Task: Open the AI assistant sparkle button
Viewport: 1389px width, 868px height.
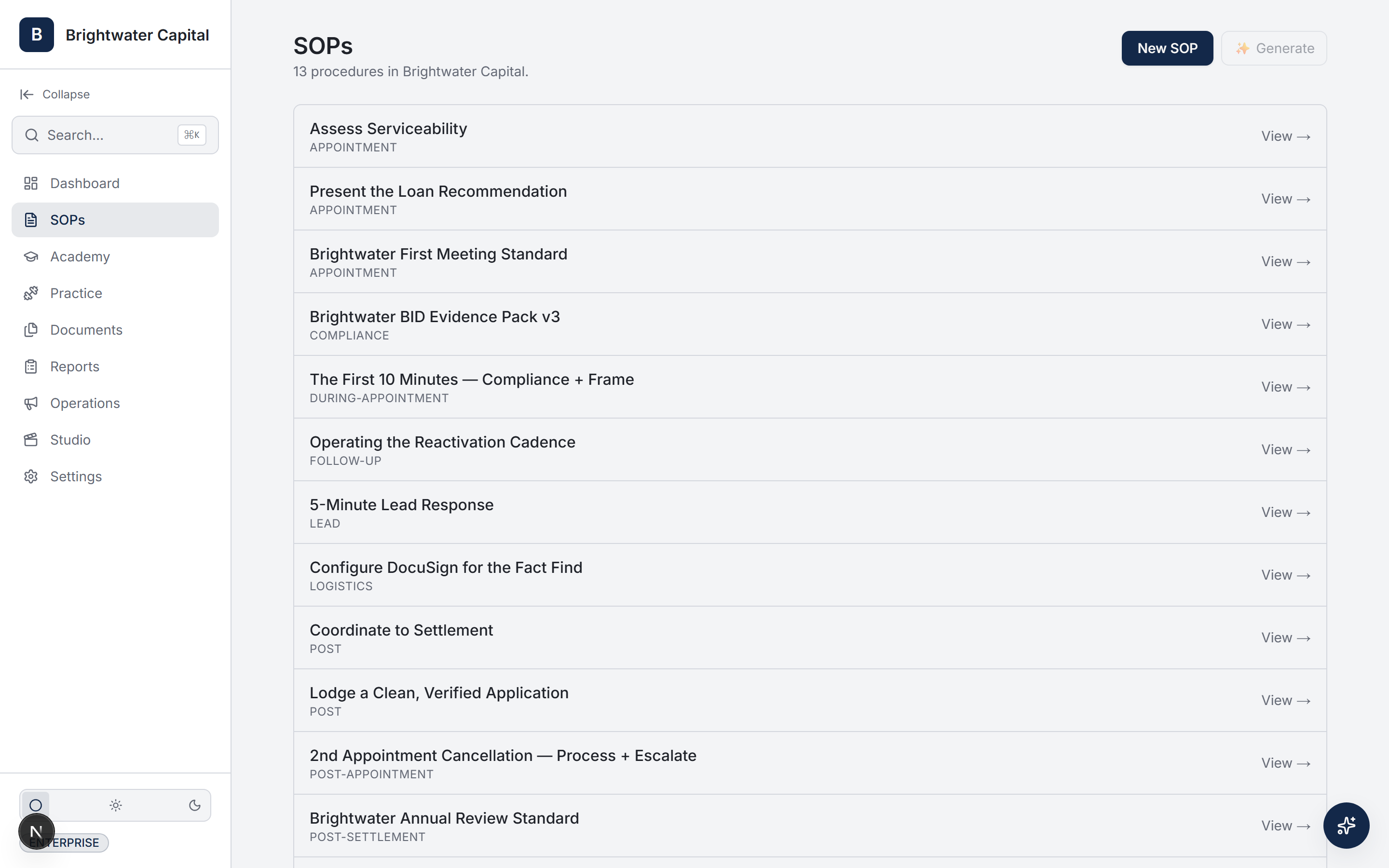Action: tap(1346, 826)
